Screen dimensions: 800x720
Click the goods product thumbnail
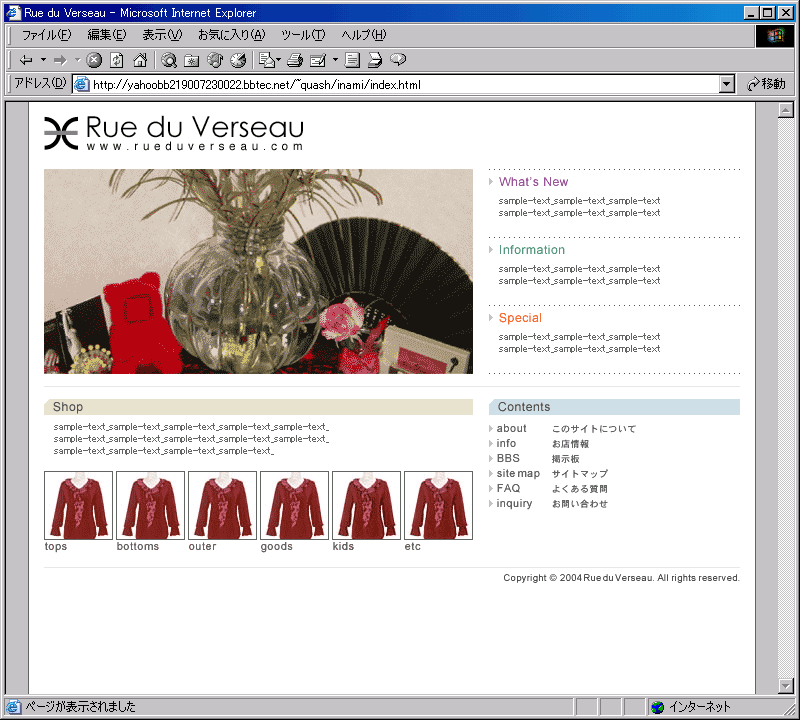294,505
